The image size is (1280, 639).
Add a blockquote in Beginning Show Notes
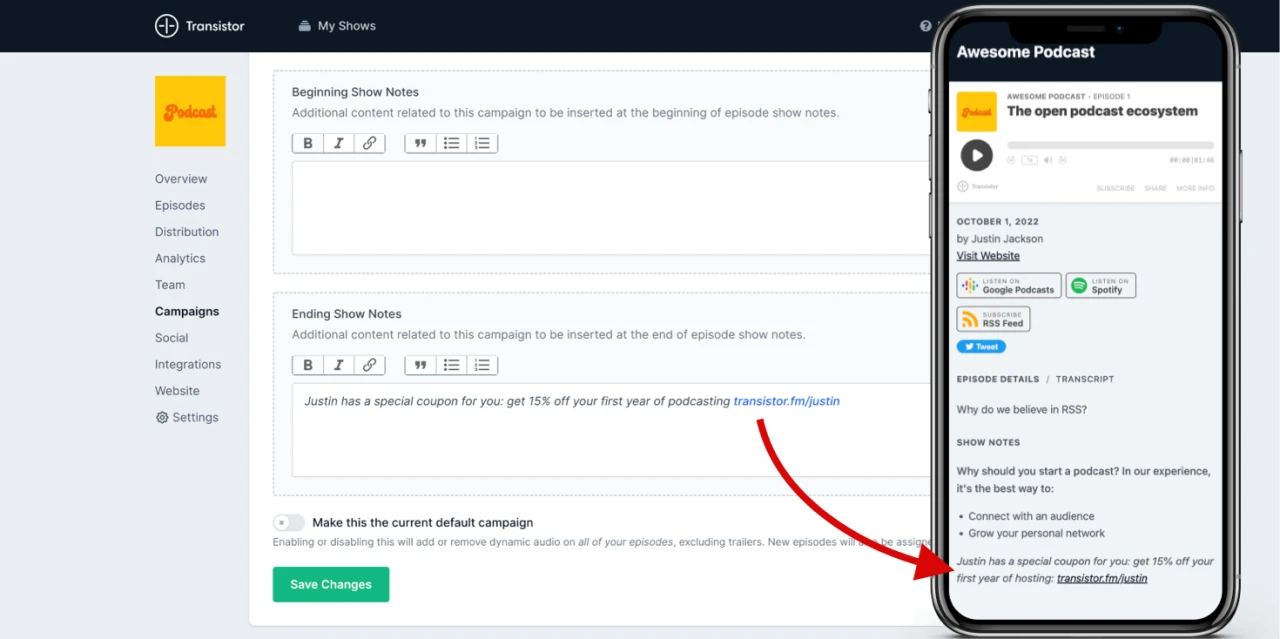pos(421,143)
